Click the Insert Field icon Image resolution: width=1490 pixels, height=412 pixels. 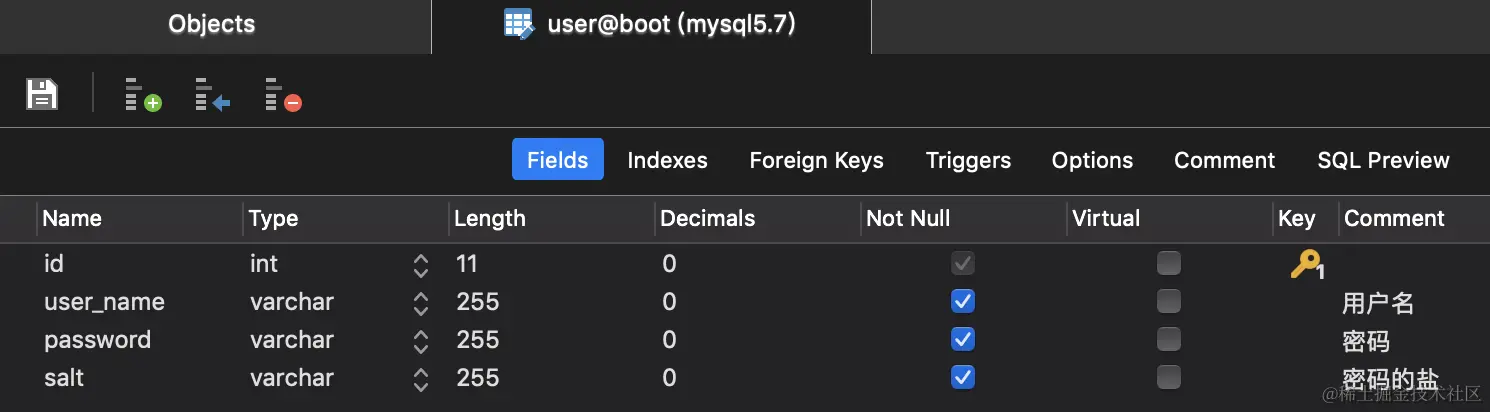pos(213,94)
